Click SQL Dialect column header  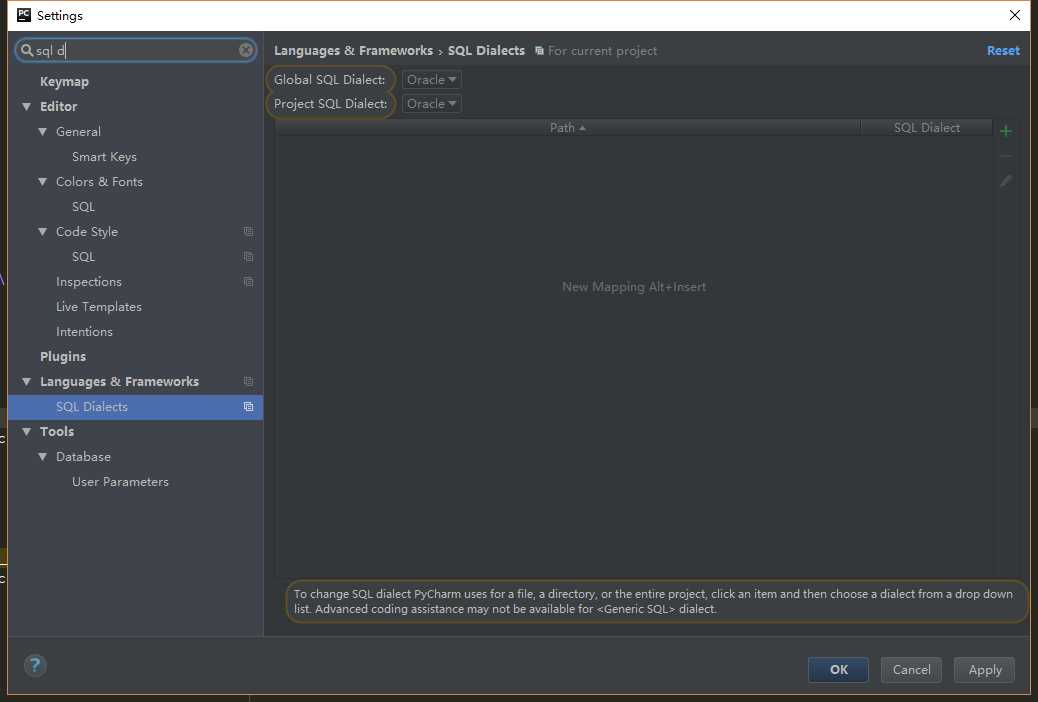926,128
